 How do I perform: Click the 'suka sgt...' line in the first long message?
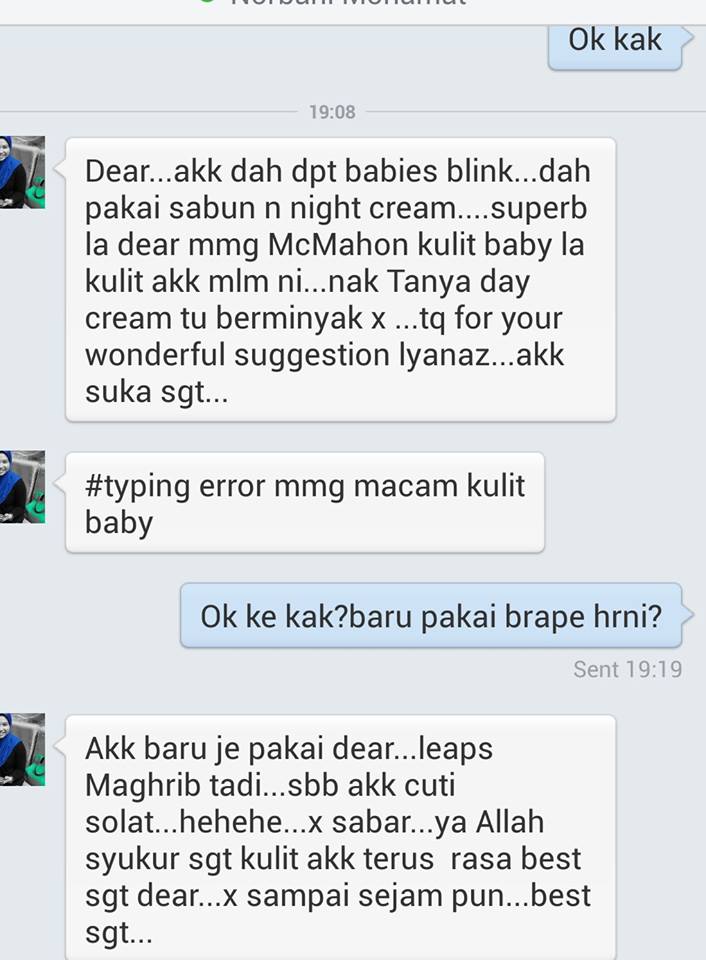click(157, 392)
